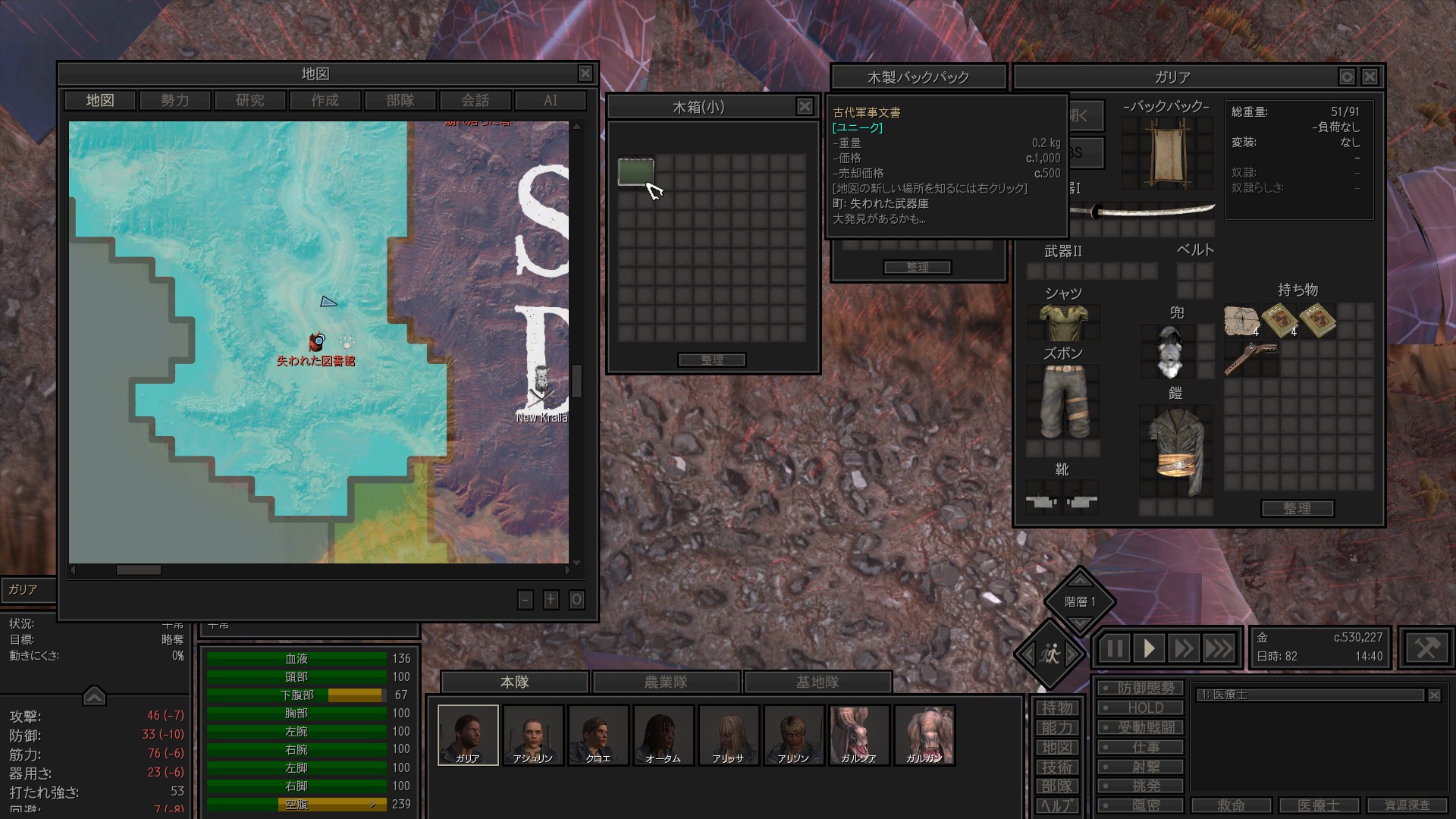This screenshot has height=819, width=1456.
Task: Click the blue triangle marker on the map
Action: click(328, 302)
